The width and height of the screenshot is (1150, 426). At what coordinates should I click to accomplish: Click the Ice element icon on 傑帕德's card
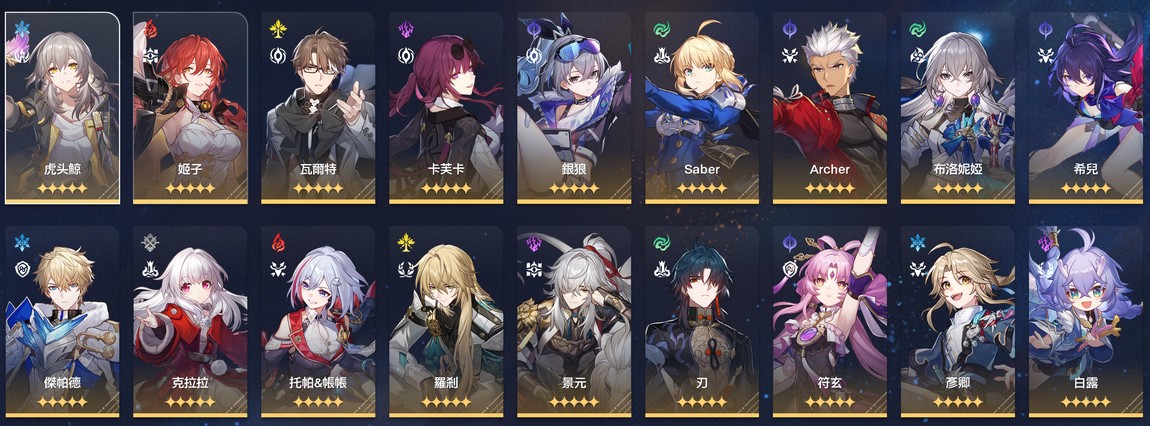[22, 243]
